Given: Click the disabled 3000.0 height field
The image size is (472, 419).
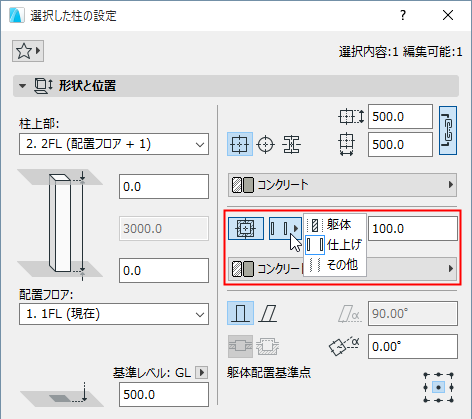Looking at the screenshot, I should point(164,228).
